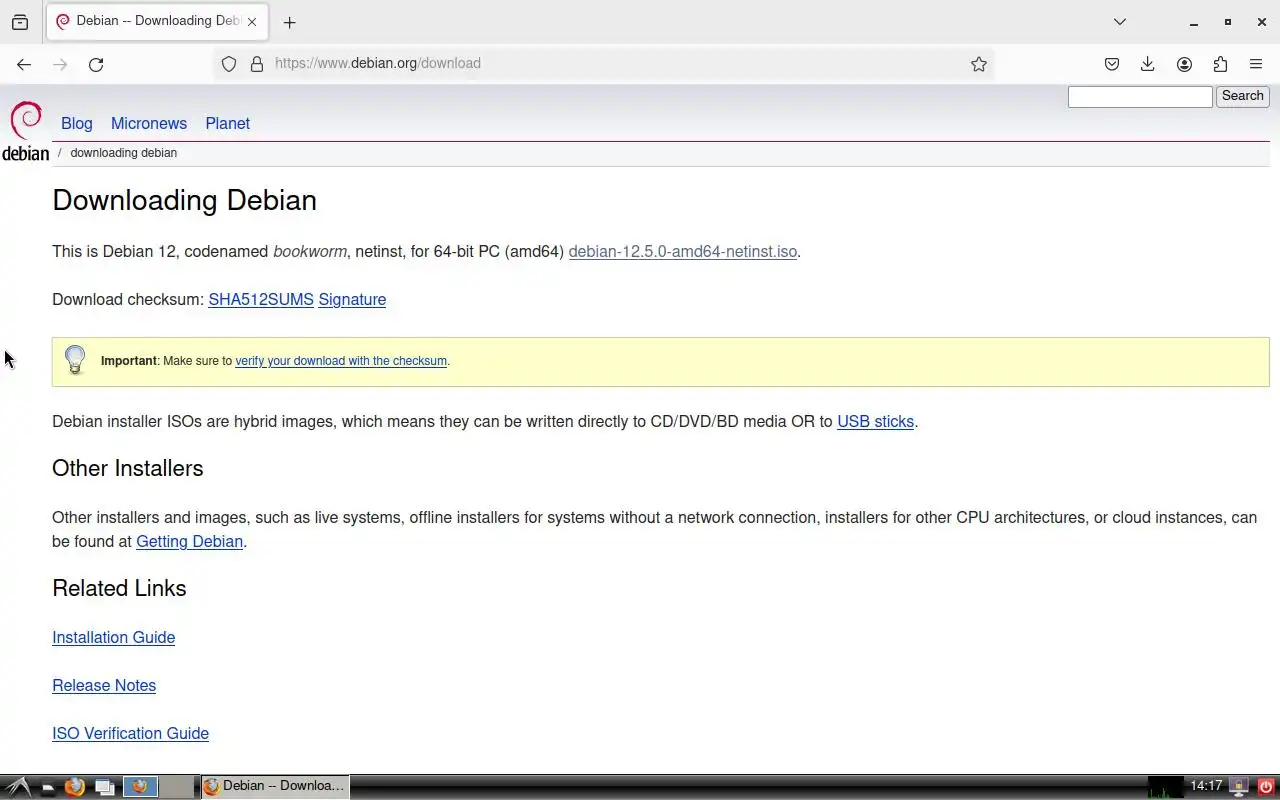The height and width of the screenshot is (800, 1280).
Task: Open verify your download with the checksum link
Action: (x=341, y=361)
